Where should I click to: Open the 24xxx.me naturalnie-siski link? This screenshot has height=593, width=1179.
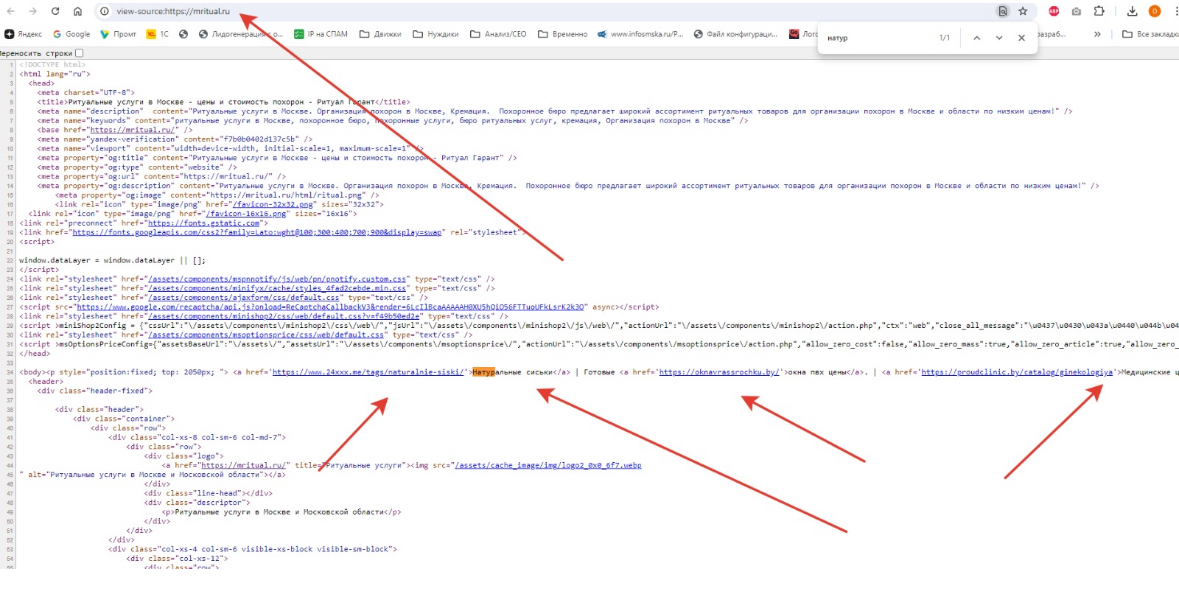point(368,371)
